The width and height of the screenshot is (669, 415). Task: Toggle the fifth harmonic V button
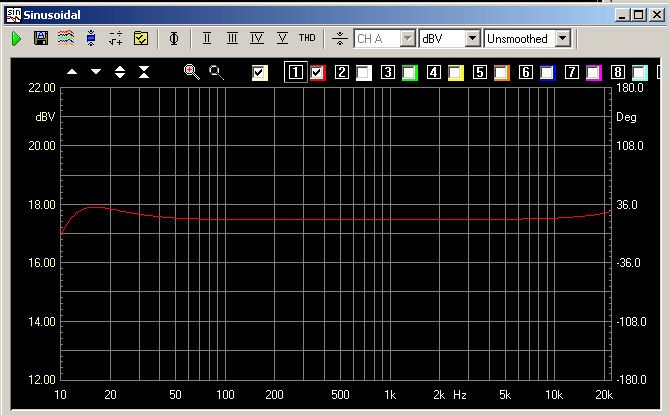coord(282,38)
